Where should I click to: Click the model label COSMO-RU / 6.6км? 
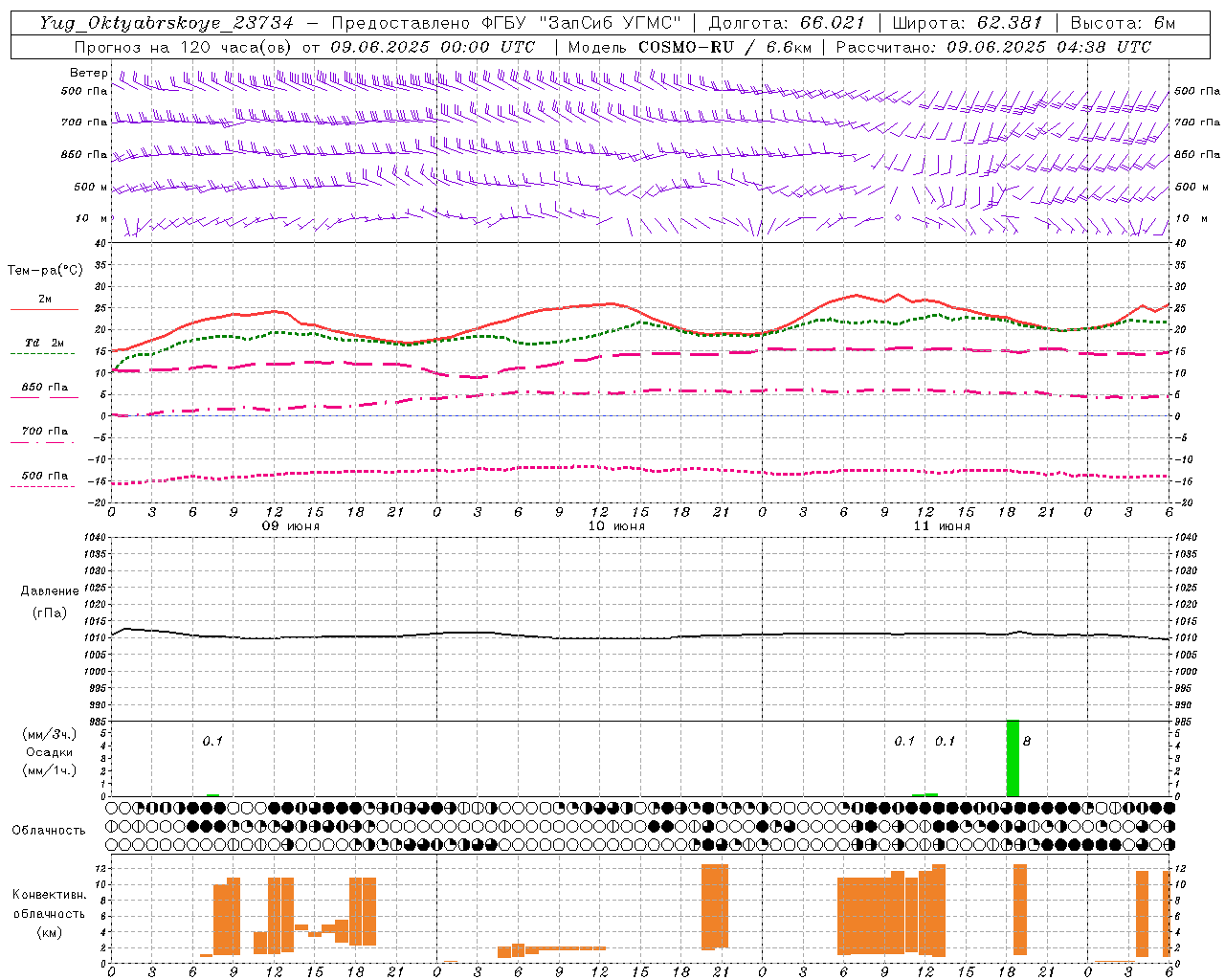point(725,47)
